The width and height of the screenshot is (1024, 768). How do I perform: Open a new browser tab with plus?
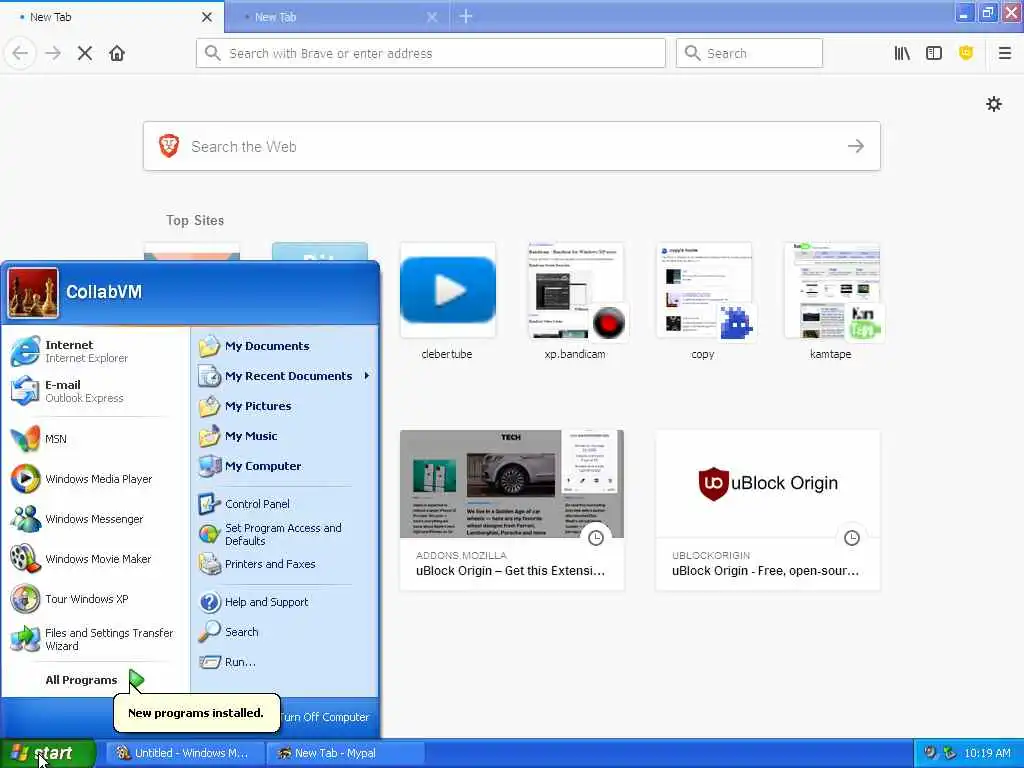(x=466, y=16)
